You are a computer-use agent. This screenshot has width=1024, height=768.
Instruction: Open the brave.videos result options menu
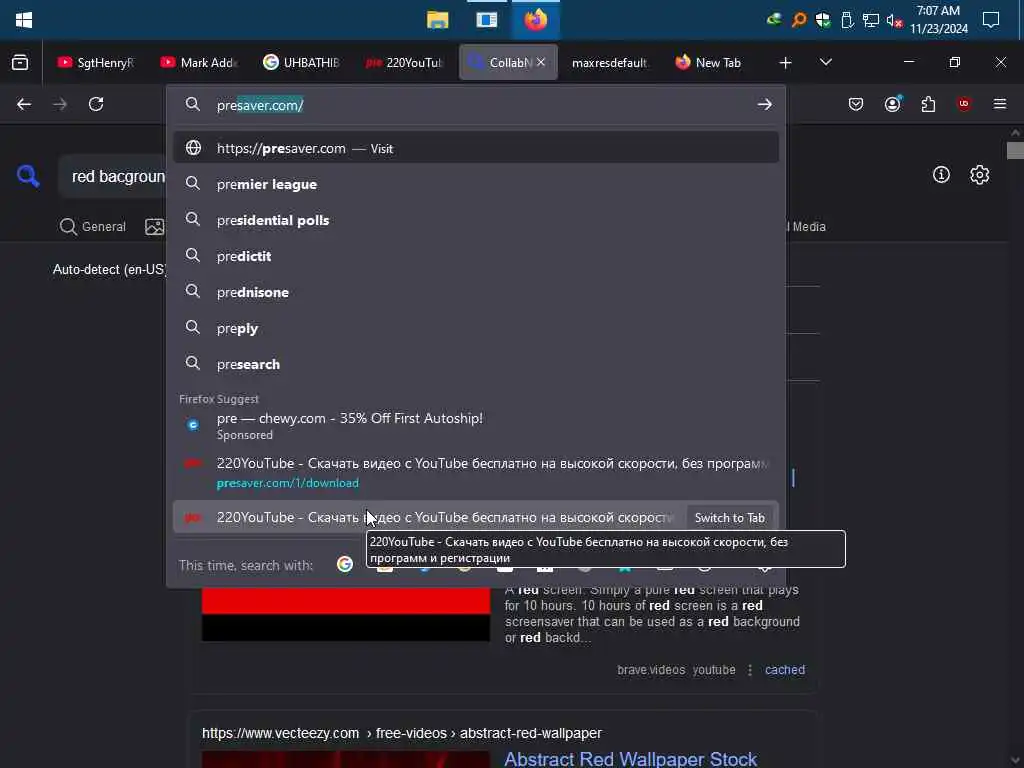click(x=750, y=669)
